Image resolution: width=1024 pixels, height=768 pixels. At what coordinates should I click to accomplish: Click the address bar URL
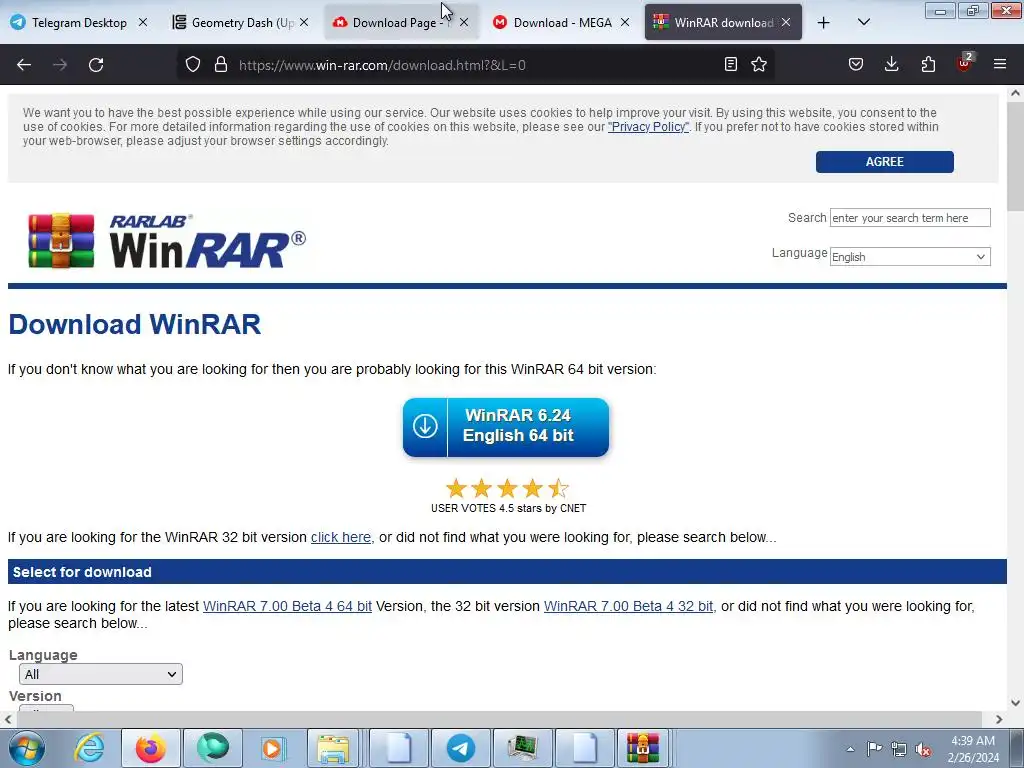pyautogui.click(x=382, y=65)
